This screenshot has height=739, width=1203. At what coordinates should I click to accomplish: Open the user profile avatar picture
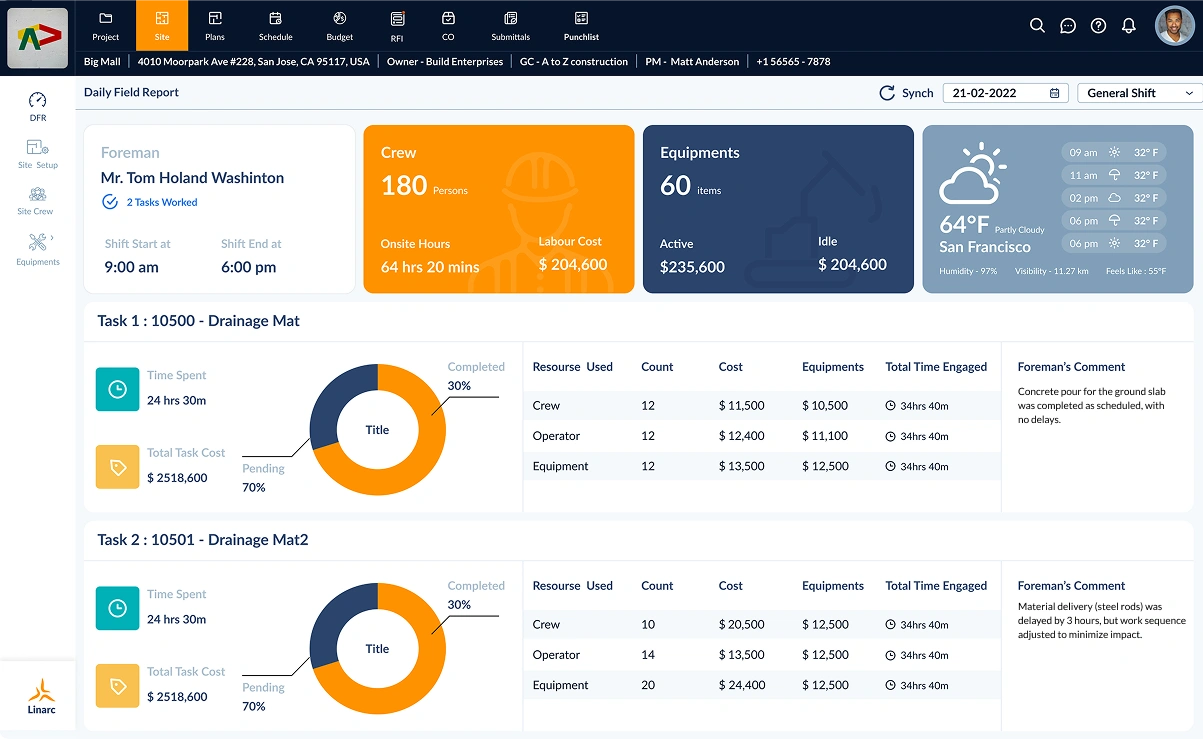point(1172,25)
